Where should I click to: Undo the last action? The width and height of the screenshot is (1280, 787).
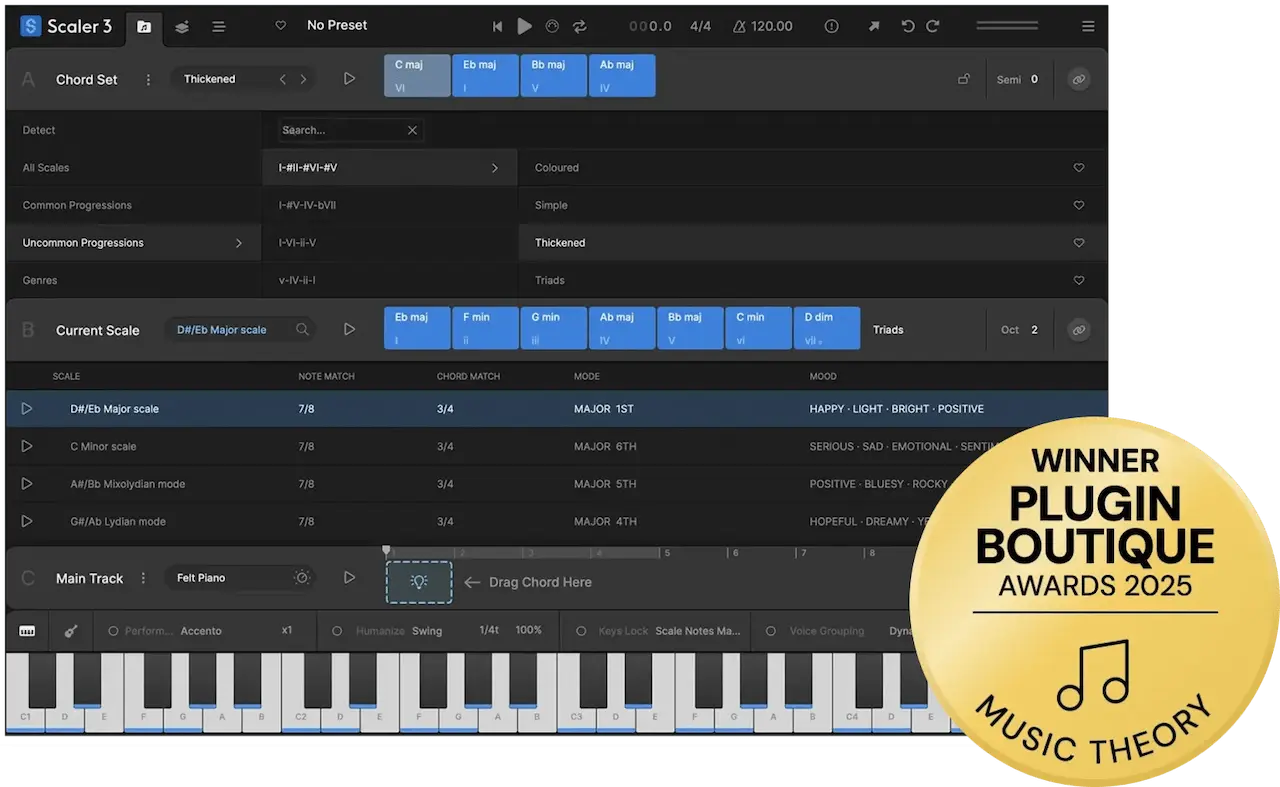pyautogui.click(x=907, y=27)
